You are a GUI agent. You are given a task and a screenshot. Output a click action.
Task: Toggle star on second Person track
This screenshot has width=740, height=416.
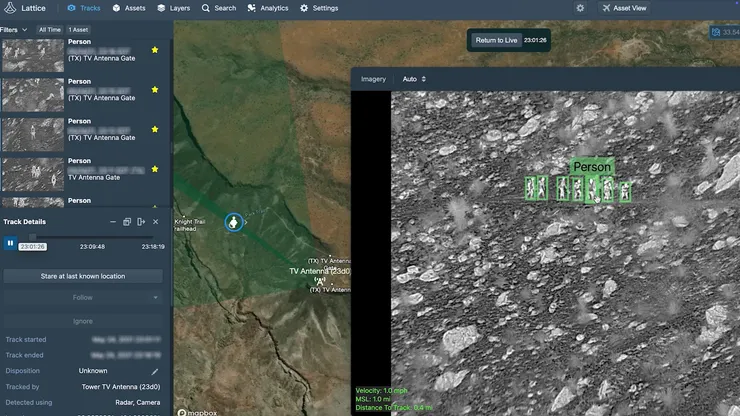154,89
